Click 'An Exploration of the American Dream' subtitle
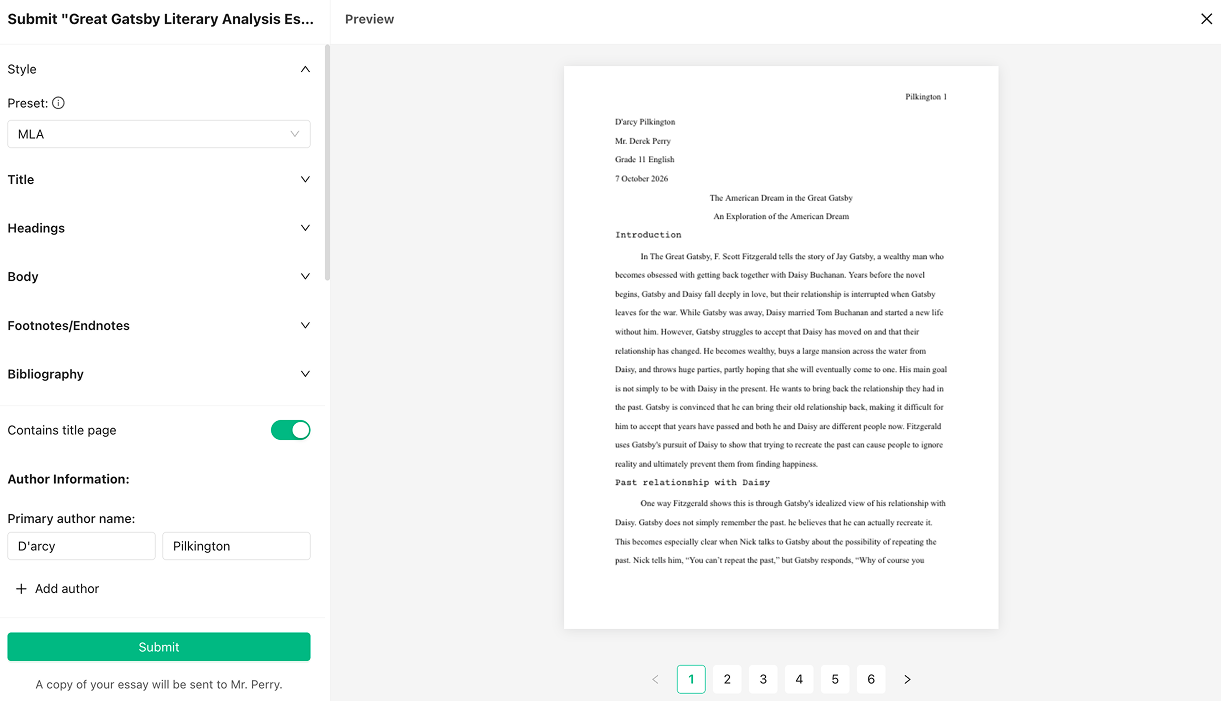The image size is (1221, 701). coord(781,217)
